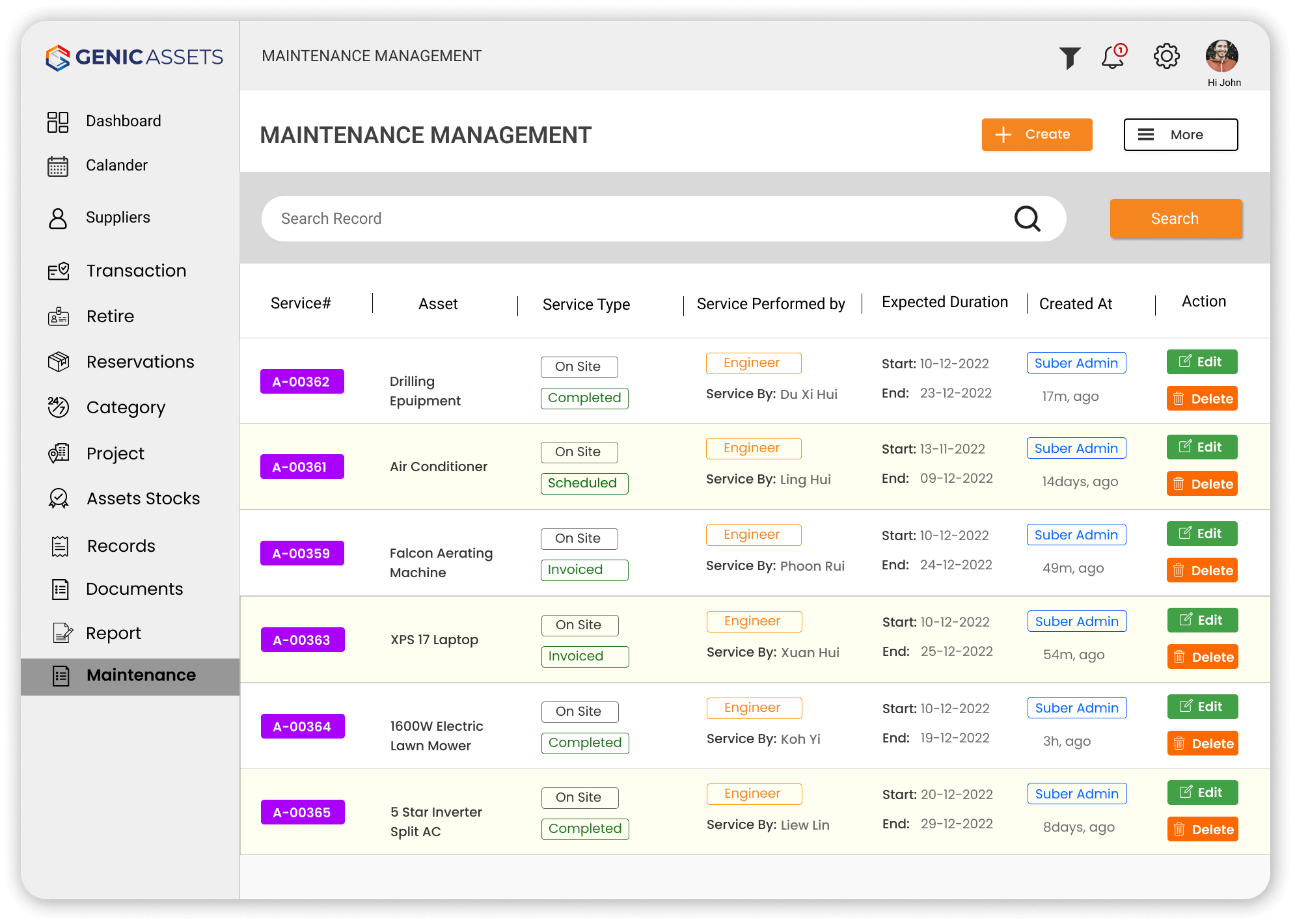Open the Retire section icon

[58, 316]
